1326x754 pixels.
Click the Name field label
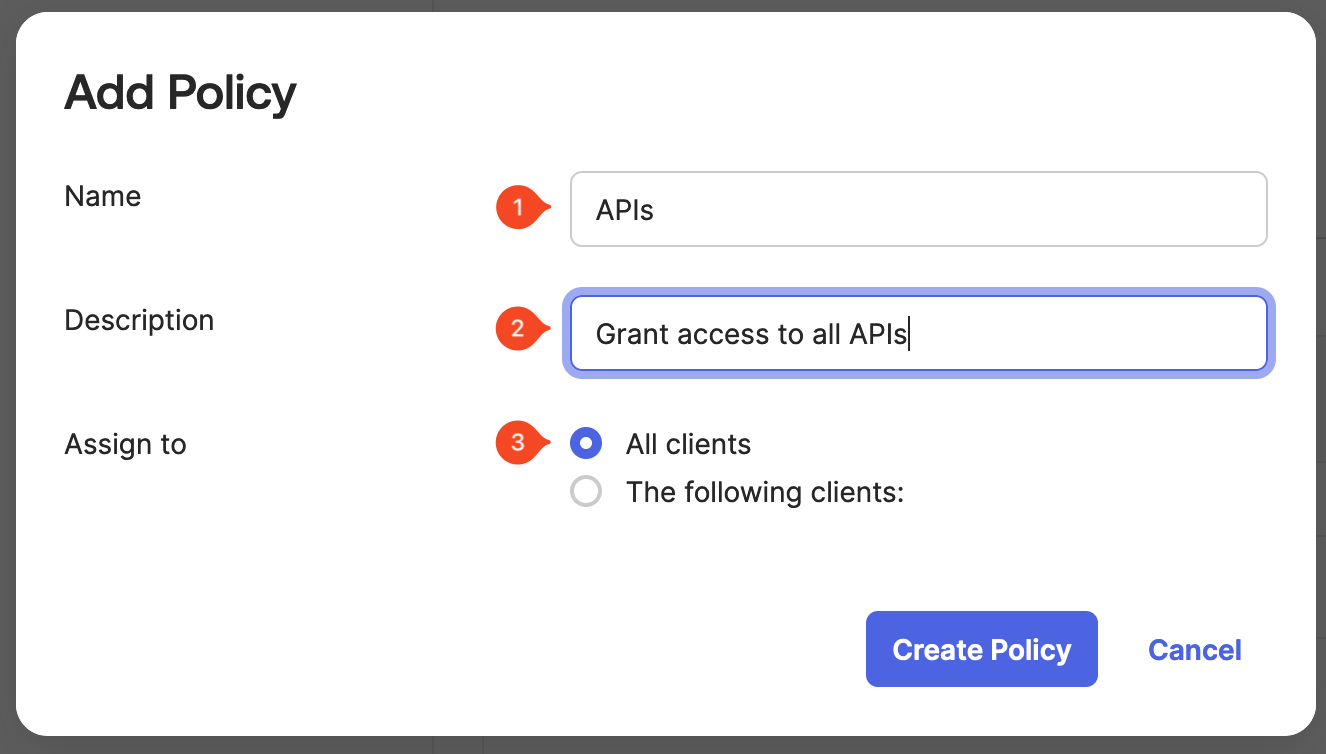coord(102,196)
